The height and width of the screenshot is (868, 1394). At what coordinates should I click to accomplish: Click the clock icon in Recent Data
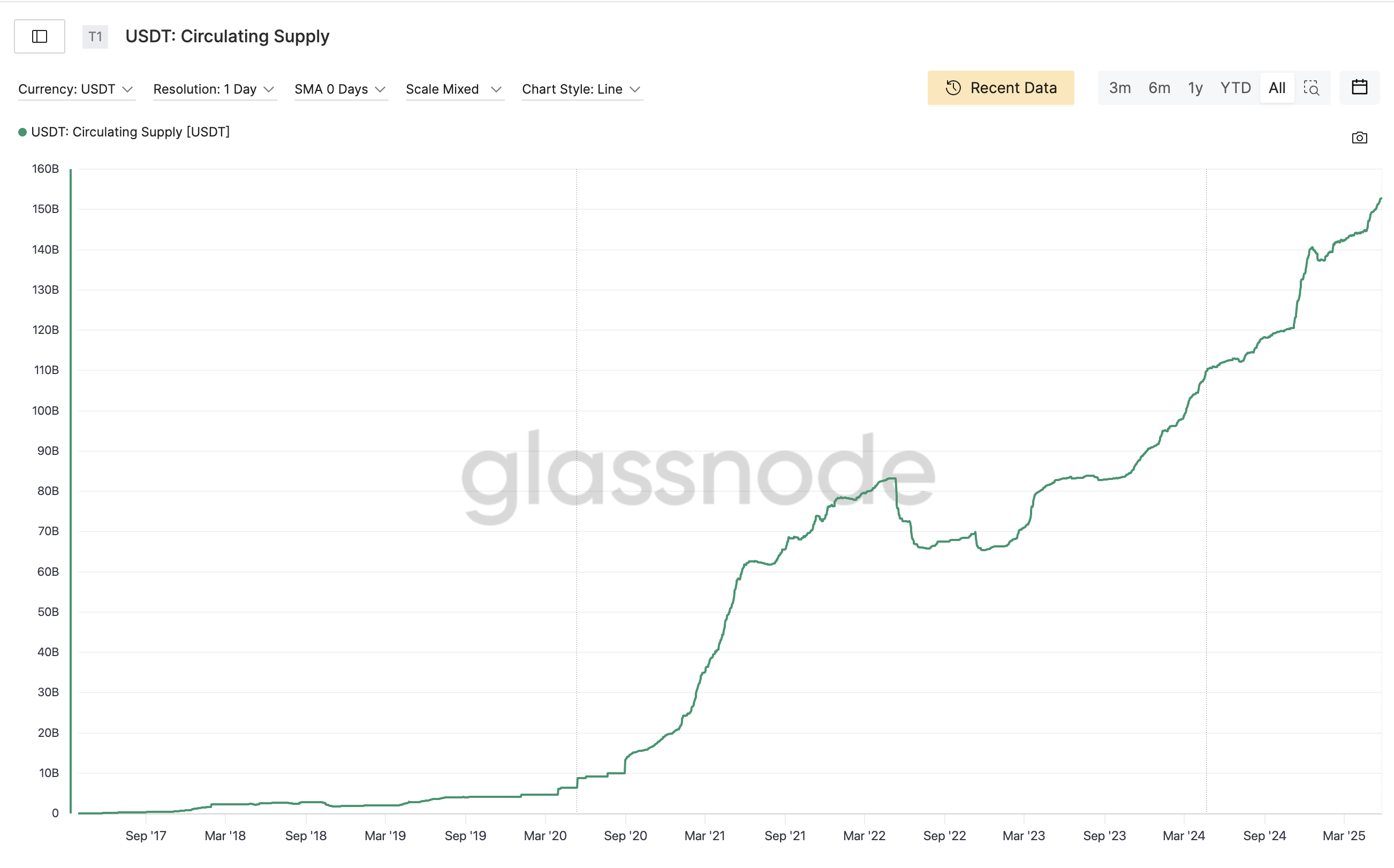(953, 88)
